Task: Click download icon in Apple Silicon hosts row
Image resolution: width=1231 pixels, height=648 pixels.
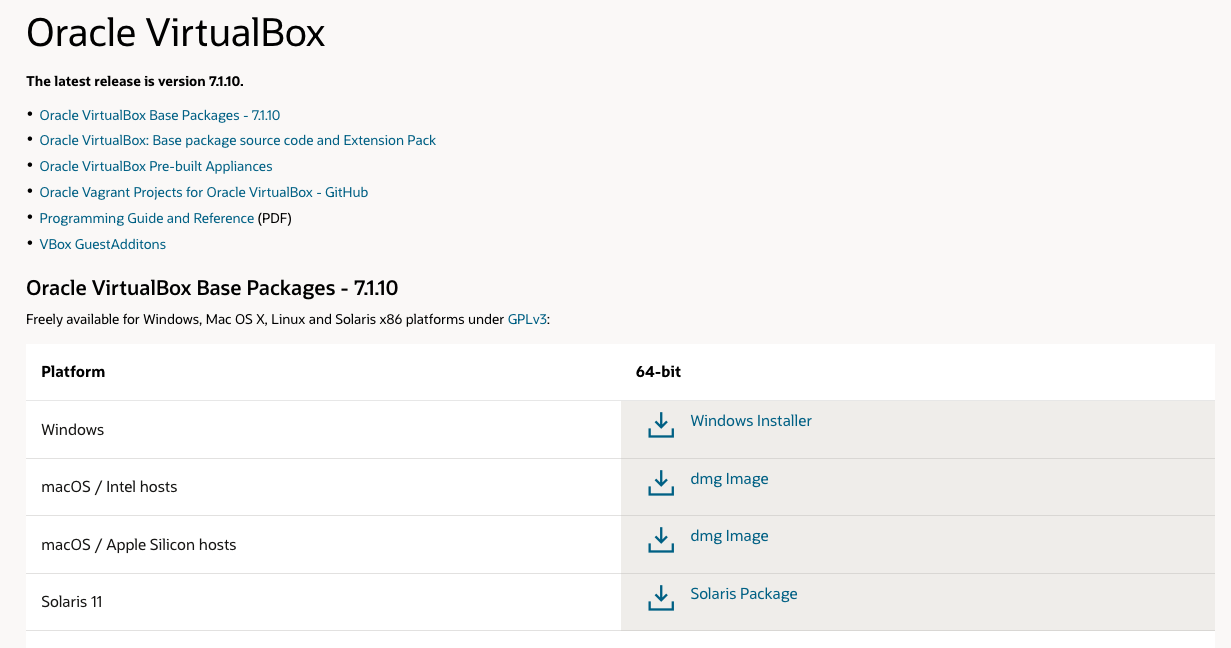Action: (660, 541)
